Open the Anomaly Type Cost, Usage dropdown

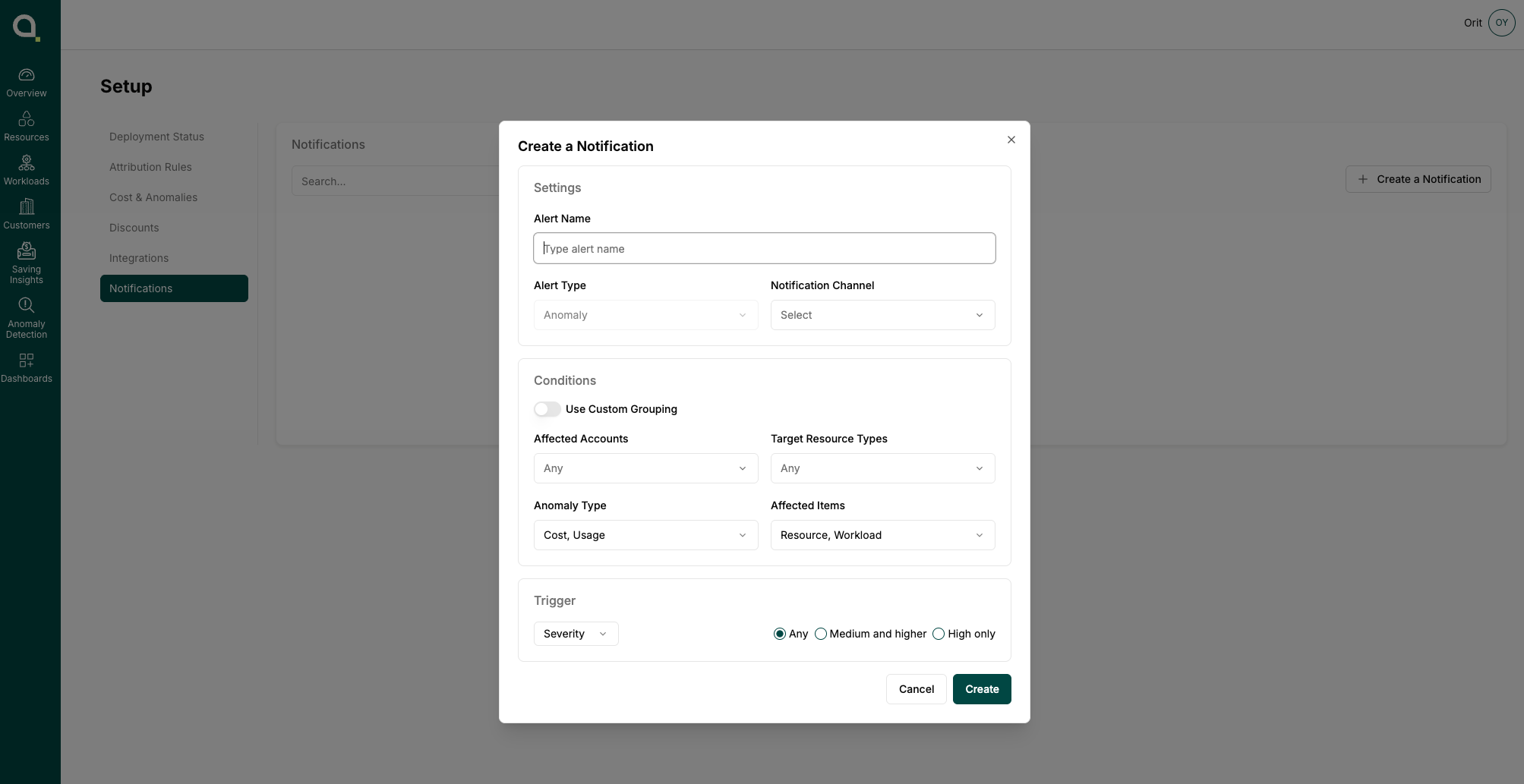tap(645, 535)
